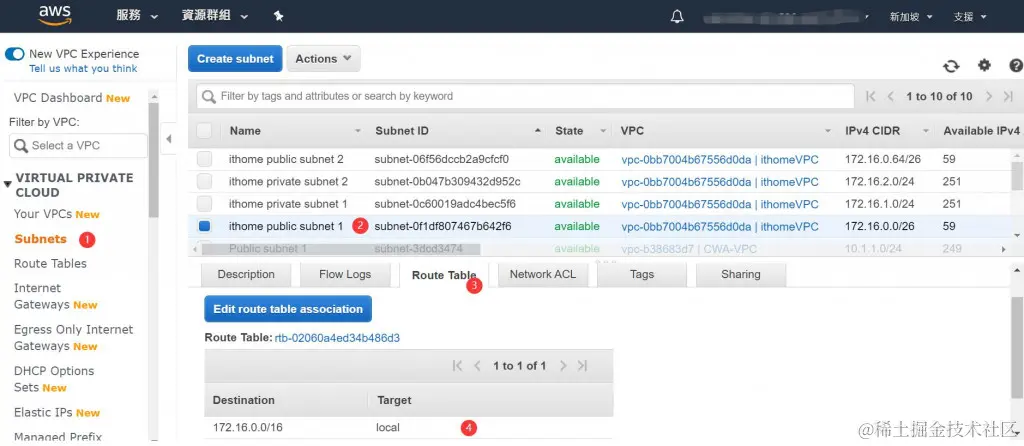Viewport: 1024px width, 446px height.
Task: Open the Tell us what you think link
Action: point(83,69)
